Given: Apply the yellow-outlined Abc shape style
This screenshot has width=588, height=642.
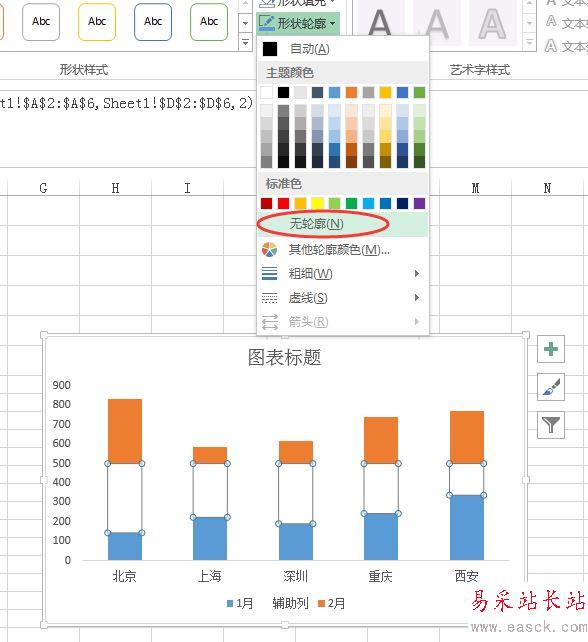Looking at the screenshot, I should point(97,22).
